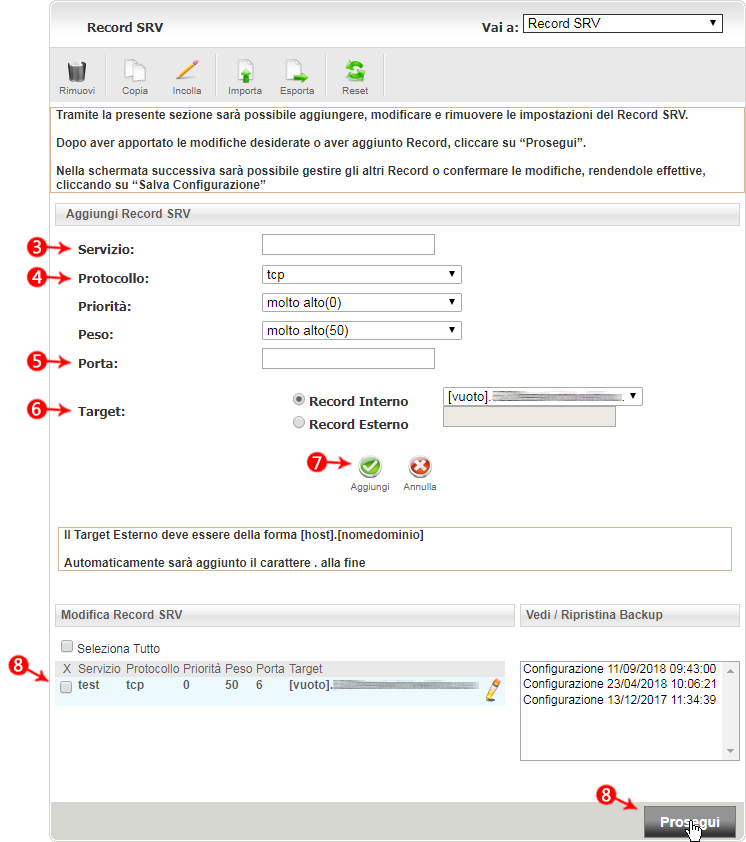Image resolution: width=746 pixels, height=842 pixels.
Task: Click the Importa toolbar icon
Action: [245, 71]
